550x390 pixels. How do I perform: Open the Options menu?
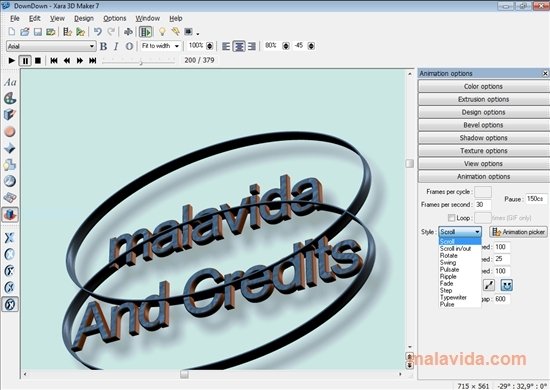click(x=114, y=18)
